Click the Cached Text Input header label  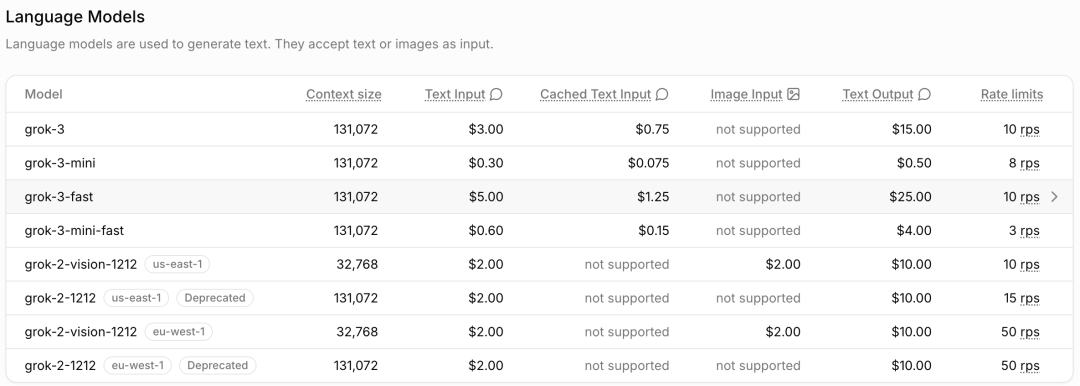pyautogui.click(x=595, y=94)
